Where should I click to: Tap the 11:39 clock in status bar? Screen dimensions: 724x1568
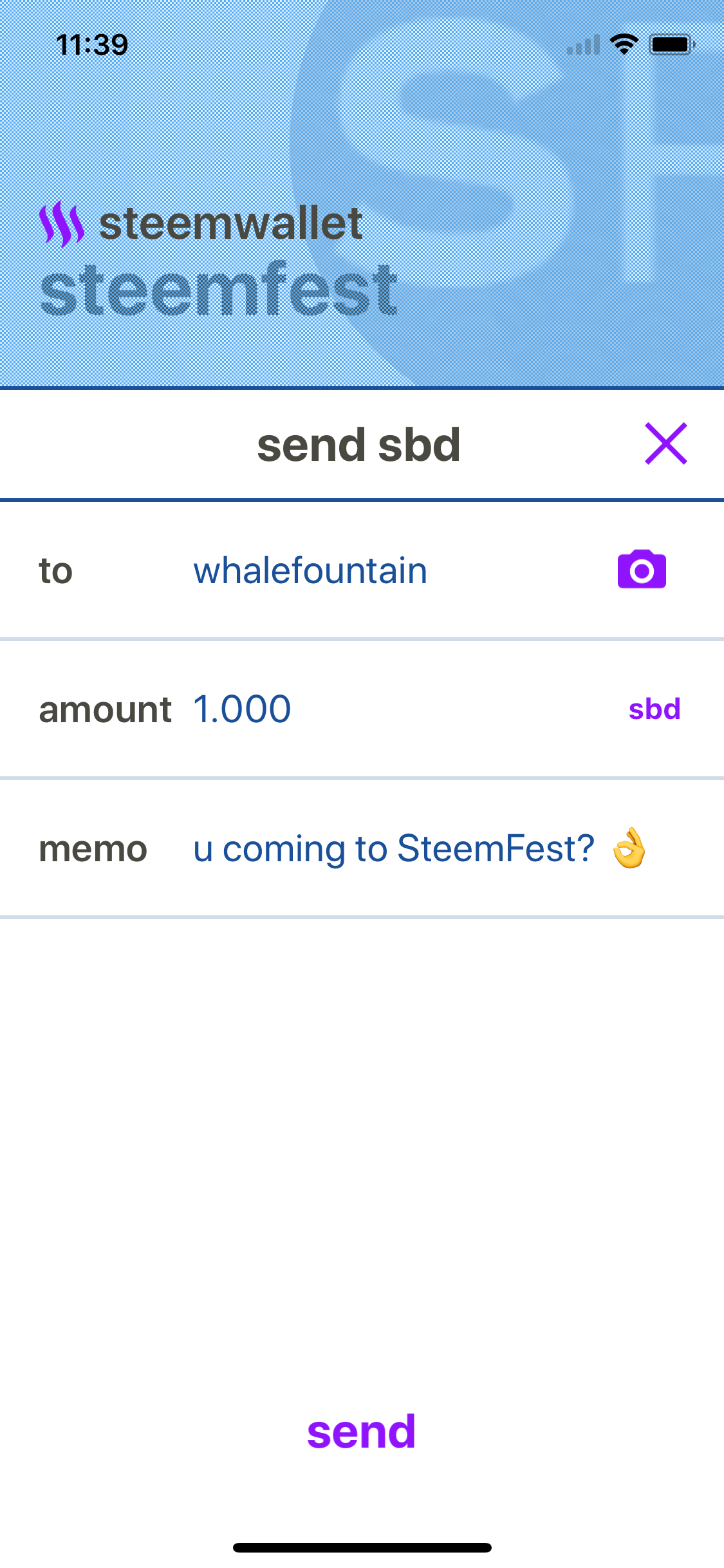click(x=92, y=45)
